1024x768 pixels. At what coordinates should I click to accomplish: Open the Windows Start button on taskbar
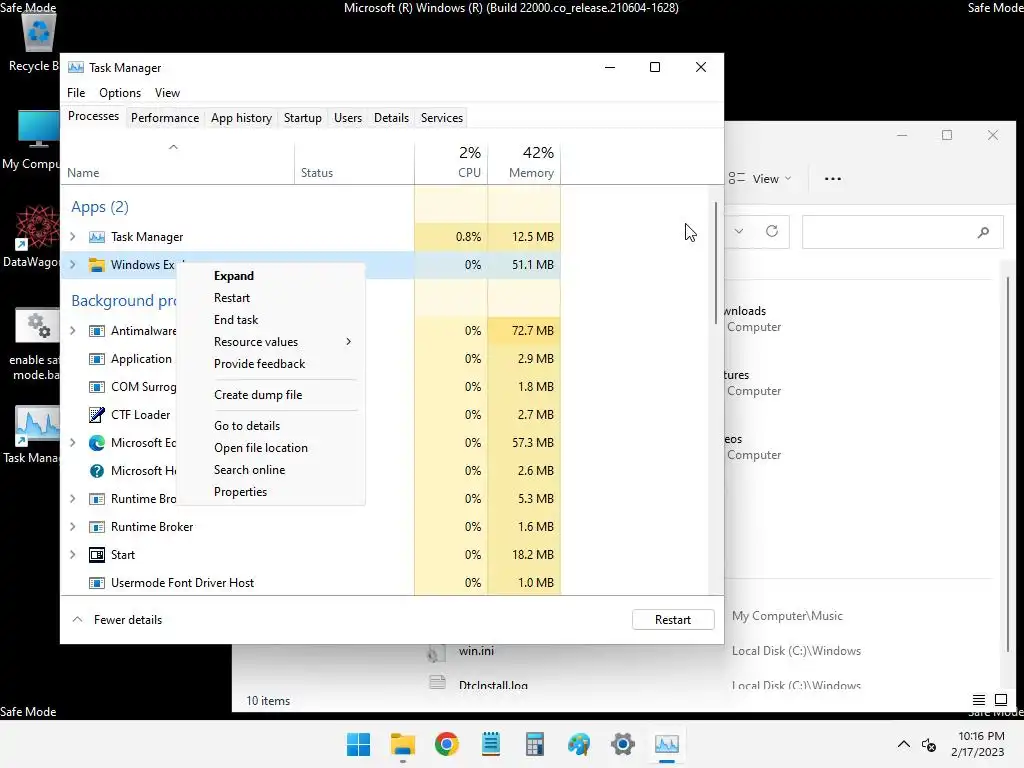[359, 744]
